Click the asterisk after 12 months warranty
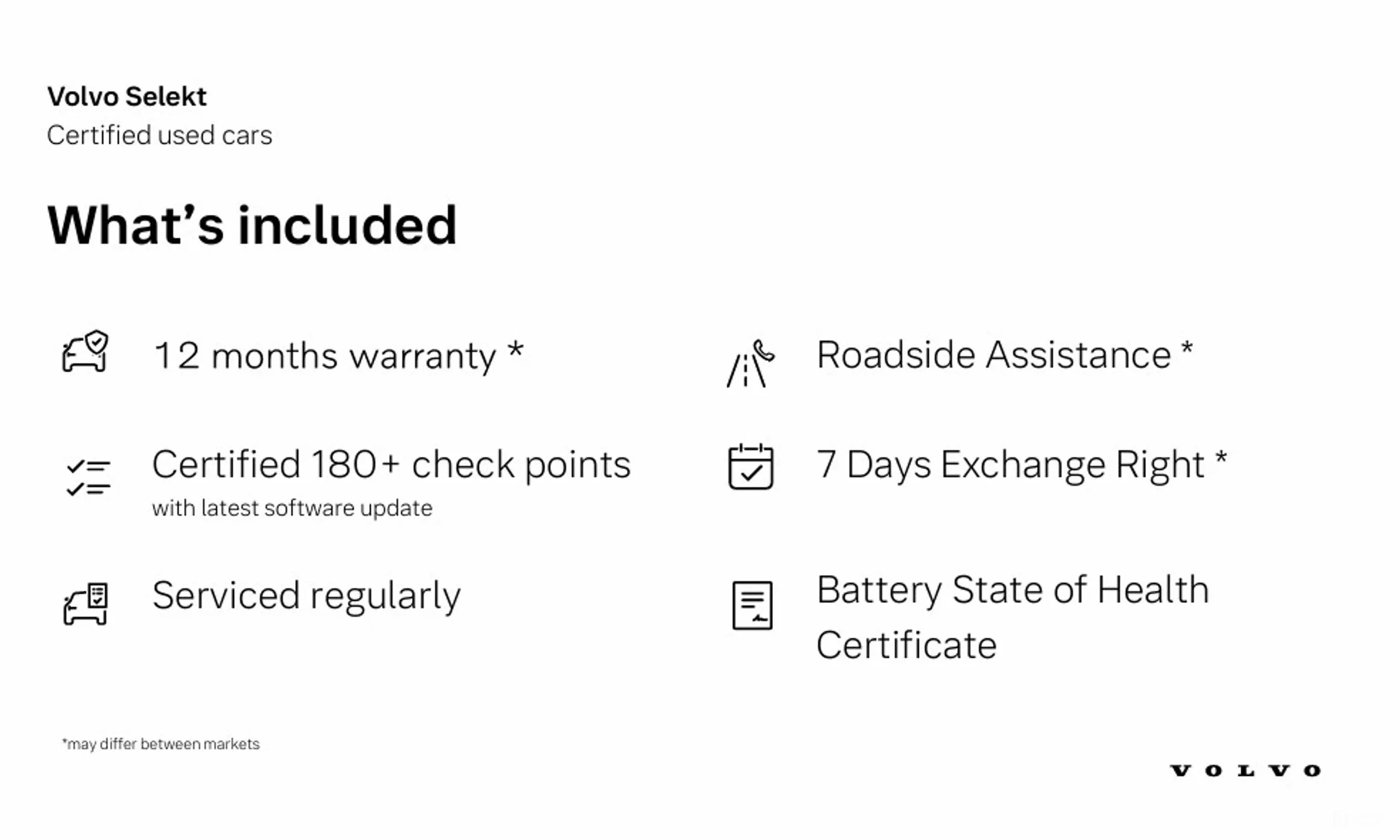This screenshot has width=1400, height=840. coord(515,349)
